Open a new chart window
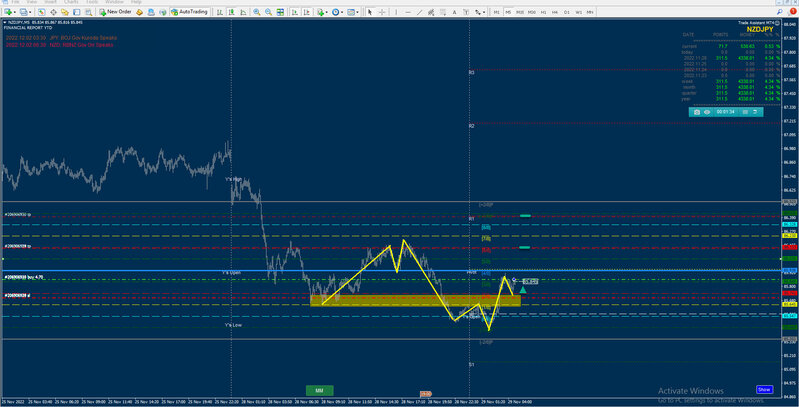Viewport: 799px width, 407px height. click(8, 12)
